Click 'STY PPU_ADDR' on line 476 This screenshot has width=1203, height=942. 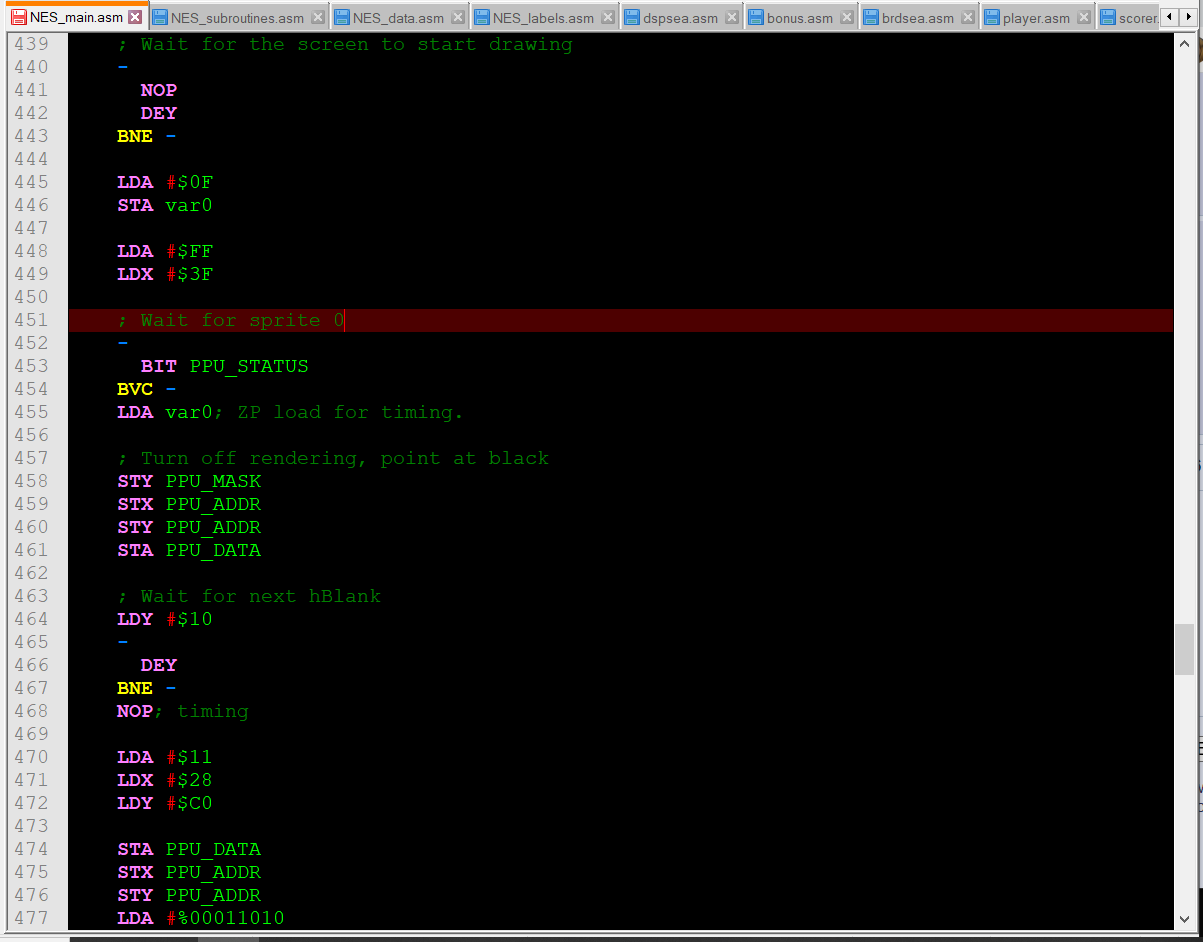(189, 895)
